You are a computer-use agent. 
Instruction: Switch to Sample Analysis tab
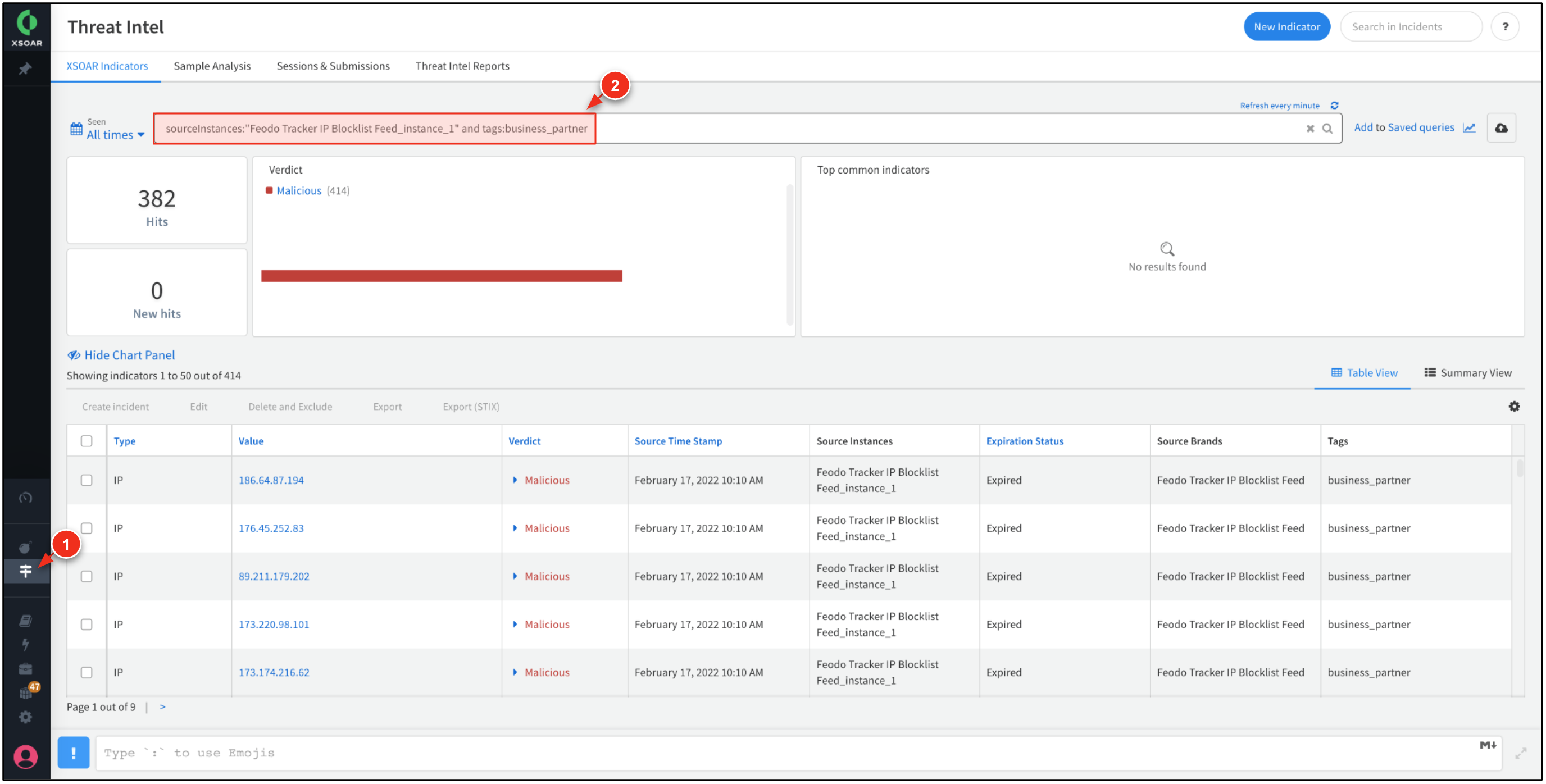tap(212, 66)
